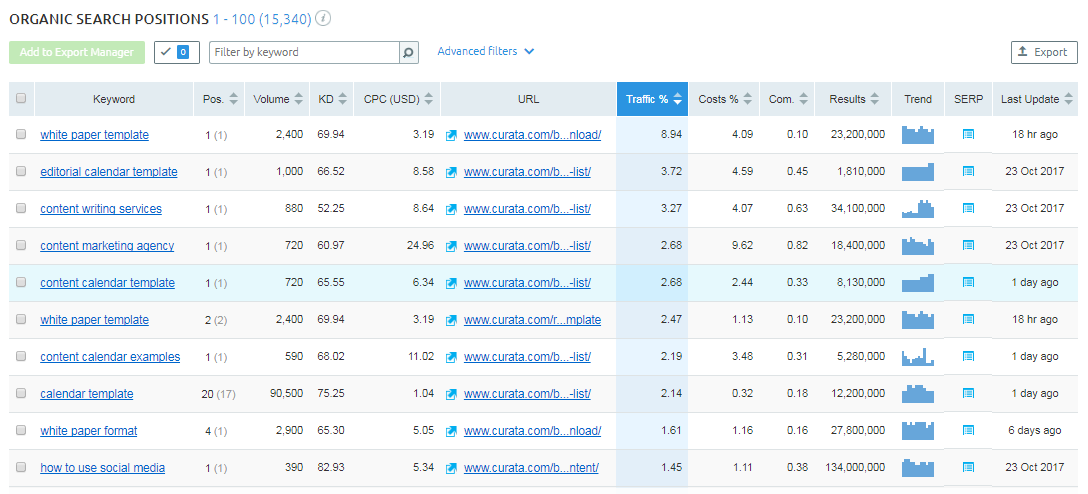Open SERP snapshot for calendar template row

(968, 393)
